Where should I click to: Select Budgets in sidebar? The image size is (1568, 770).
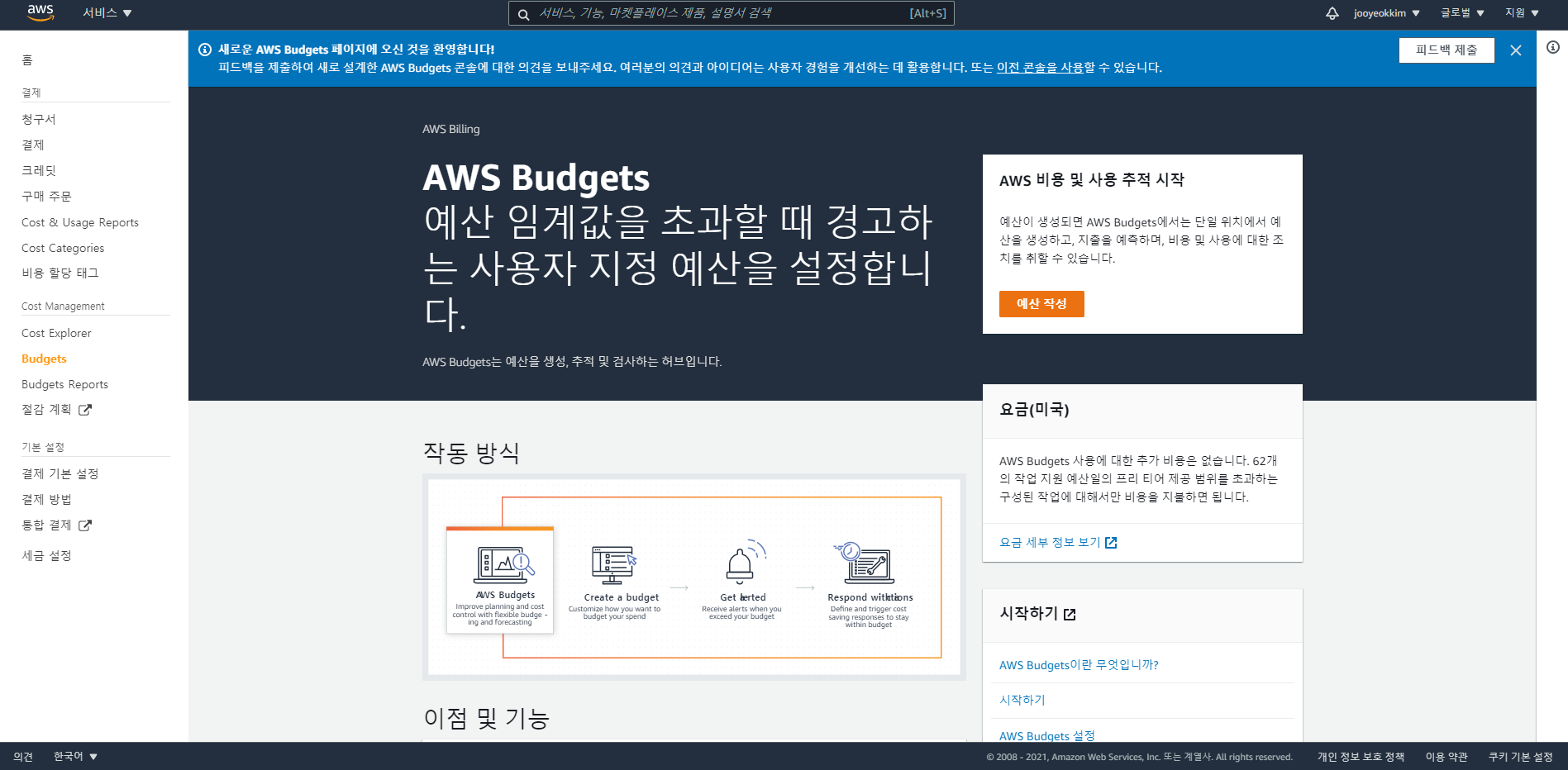(44, 359)
